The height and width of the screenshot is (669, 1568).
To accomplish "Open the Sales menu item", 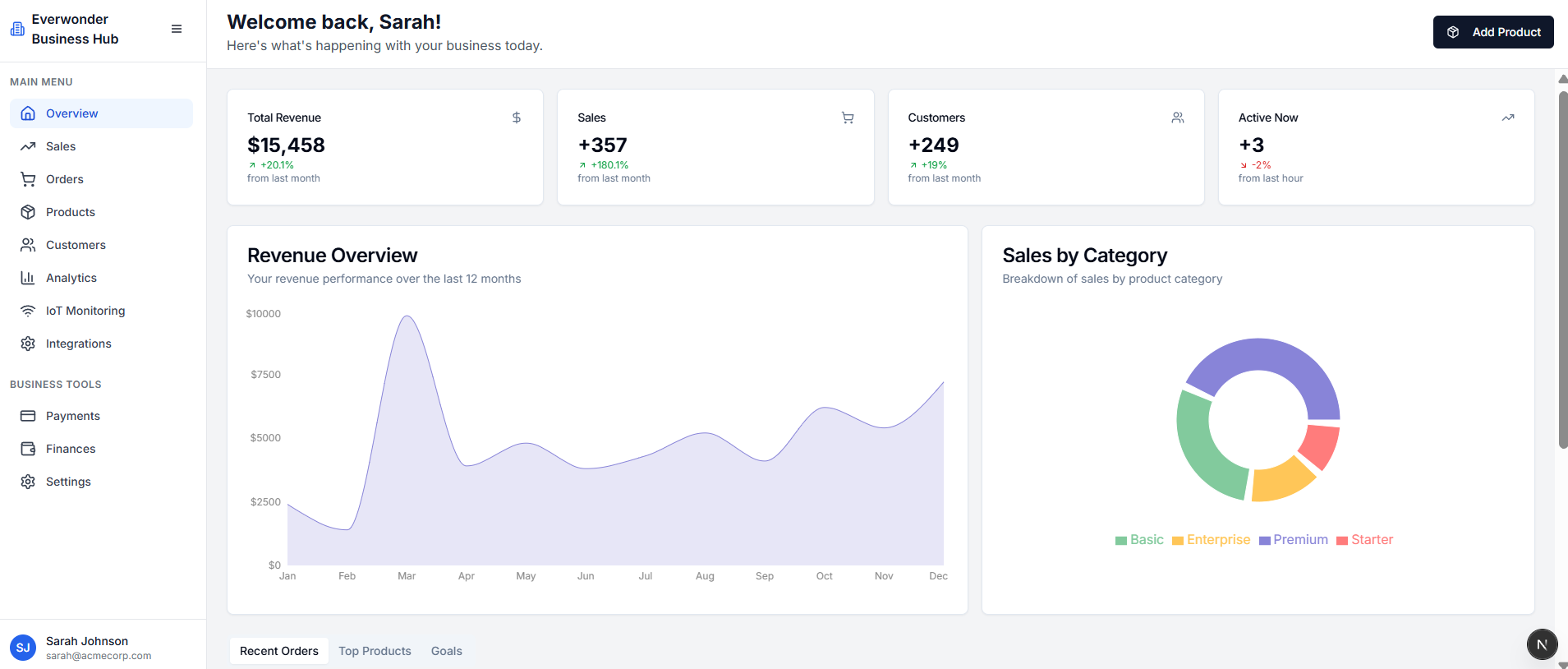I will [x=61, y=146].
